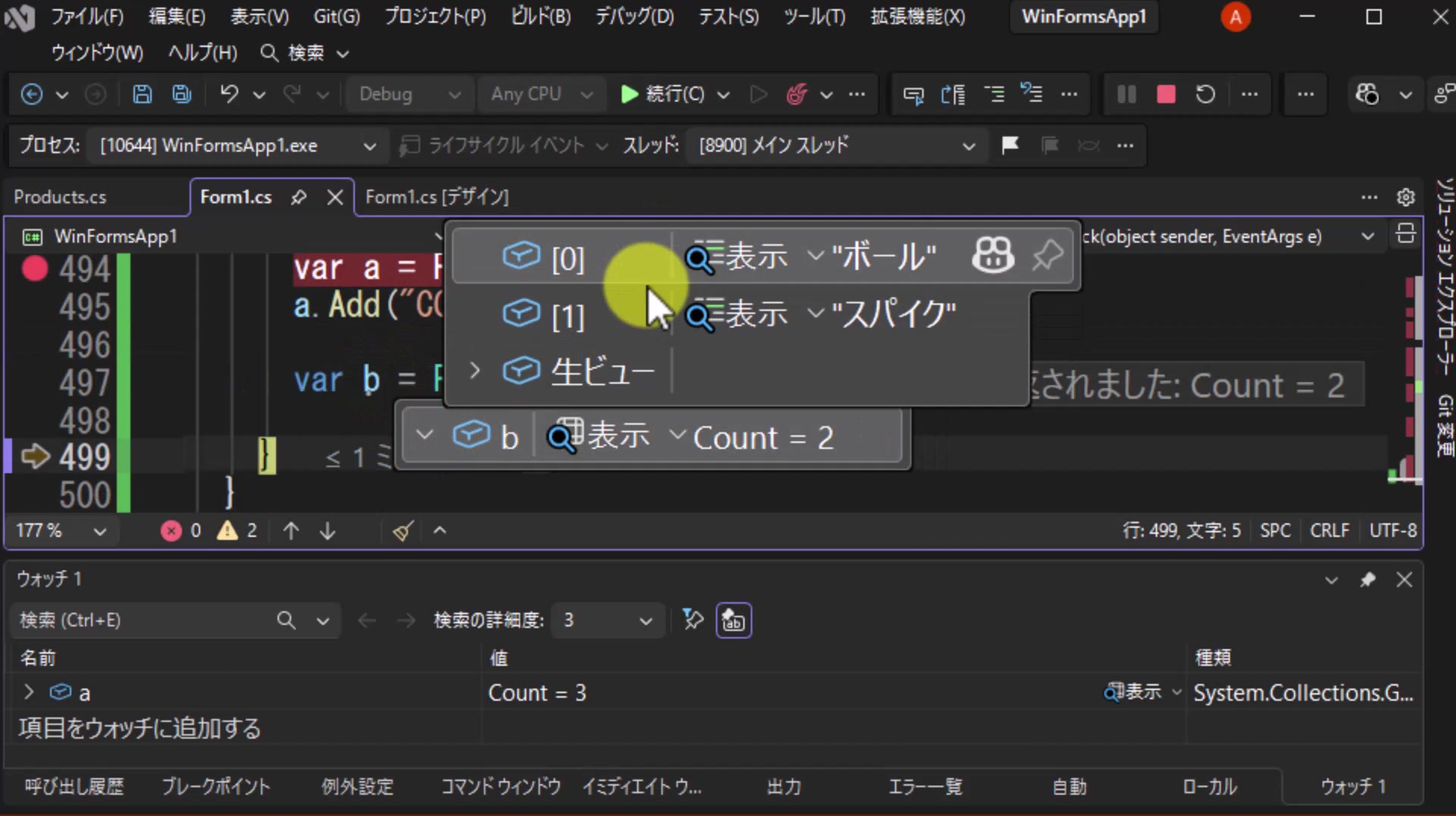Expand the 生ビュー row in the datatip
Viewport: 1456px width, 816px height.
click(x=475, y=371)
